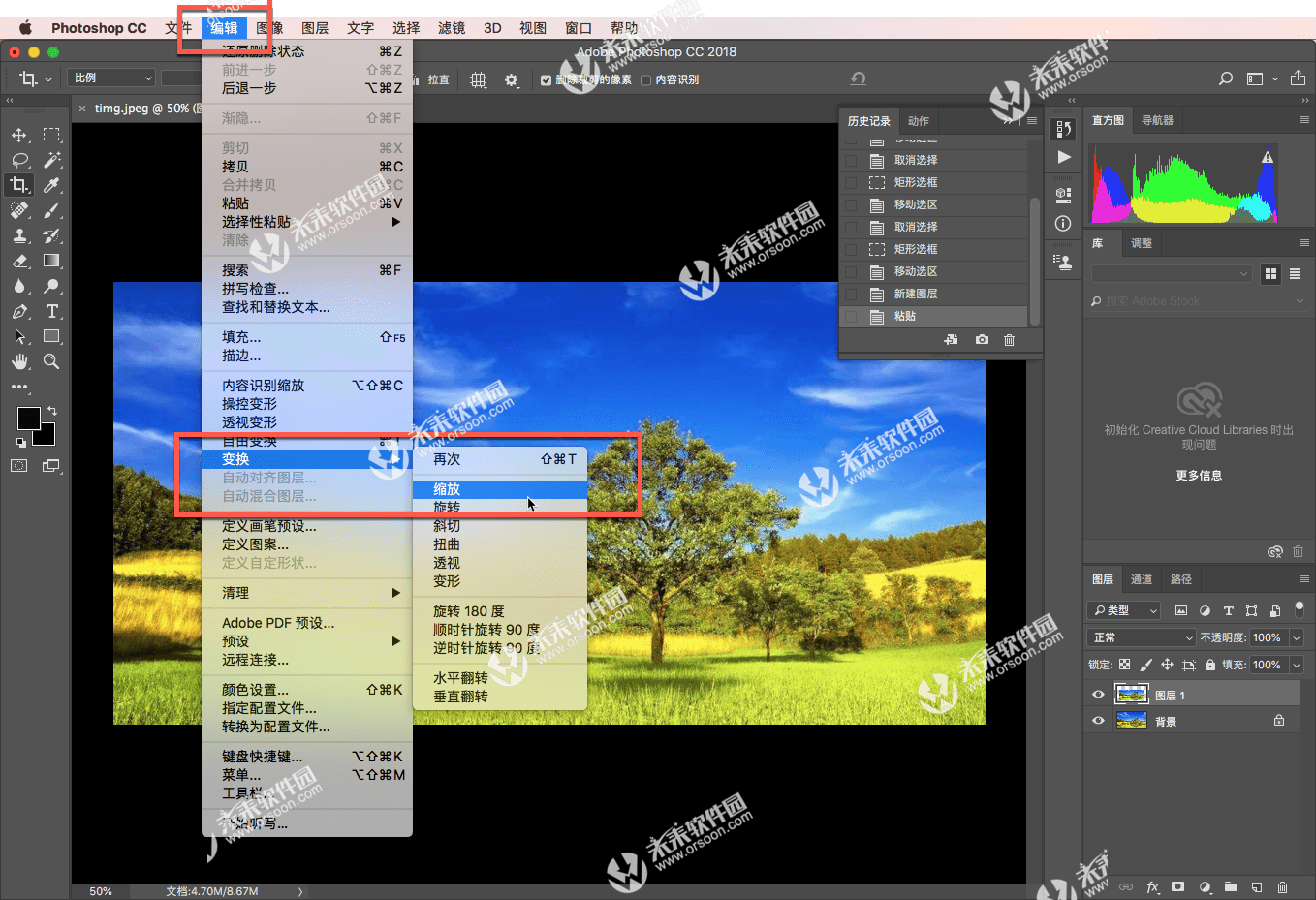This screenshot has width=1316, height=900.
Task: Select the Move tool
Action: point(19,135)
